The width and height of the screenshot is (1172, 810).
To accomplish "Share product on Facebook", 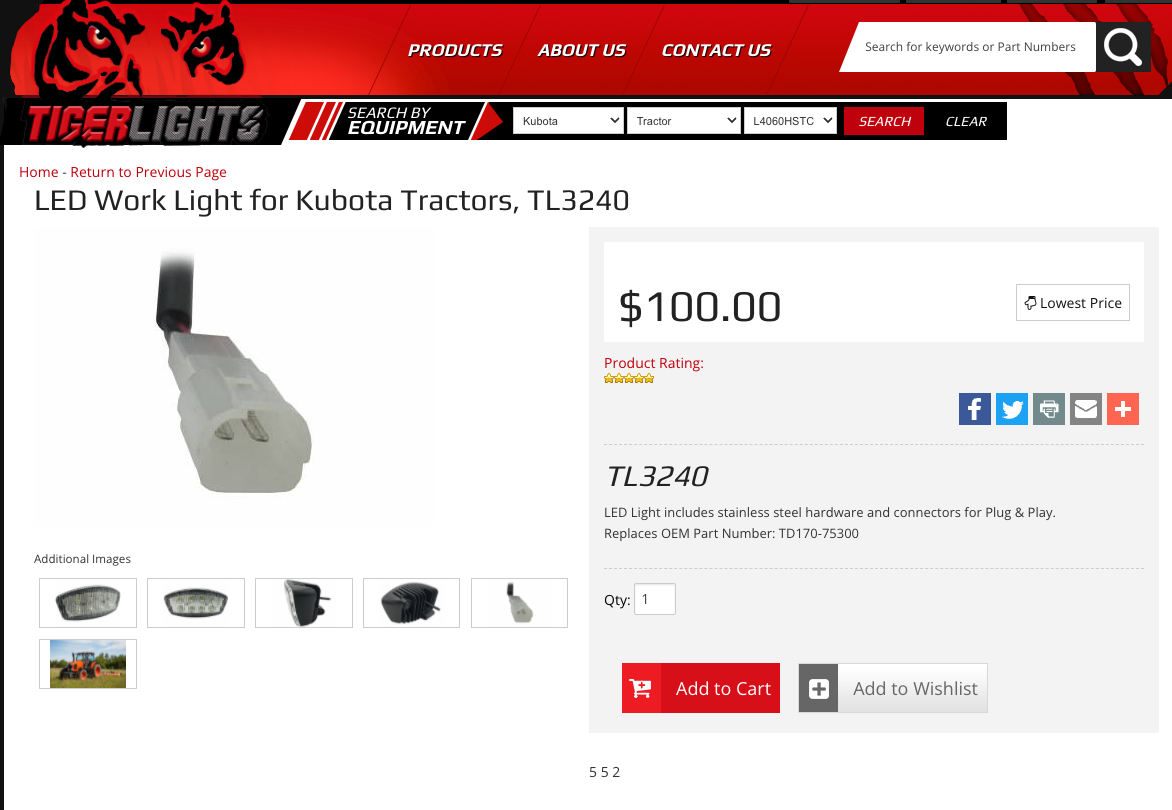I will (x=975, y=409).
